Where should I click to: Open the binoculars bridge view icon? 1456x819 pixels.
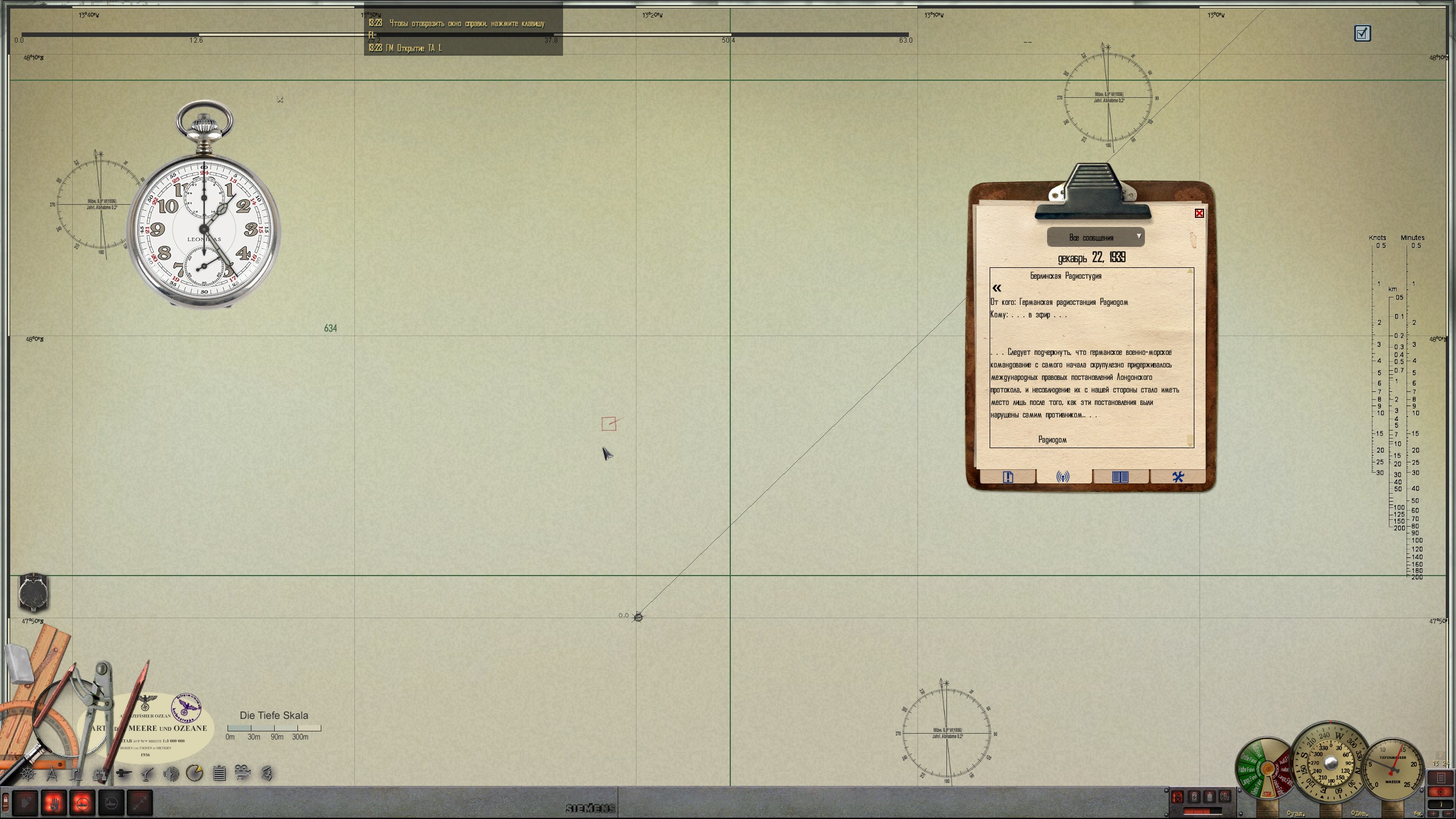100,775
